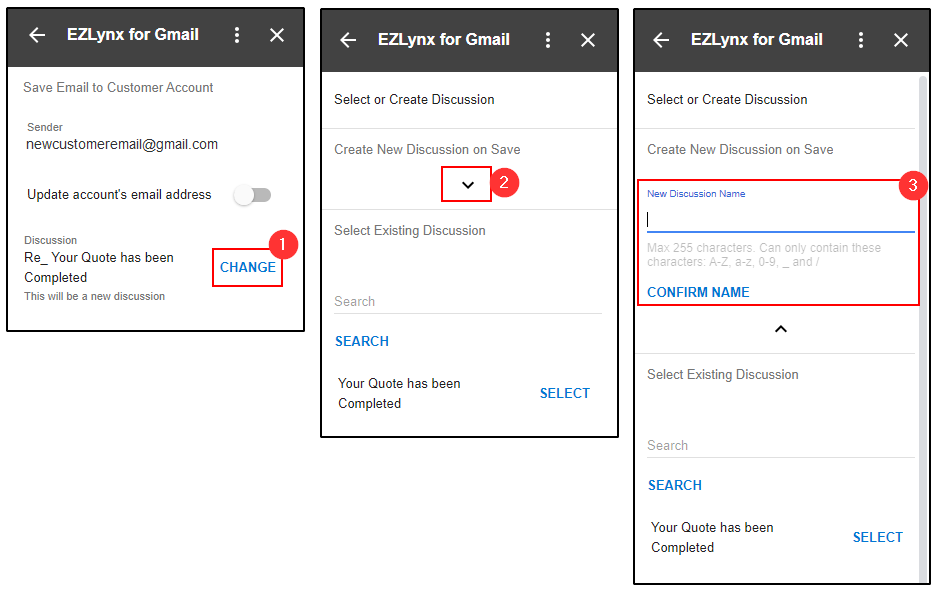Screen dimensions: 940x597
Task: Collapse the New Discussion section chevron
Action: point(781,329)
